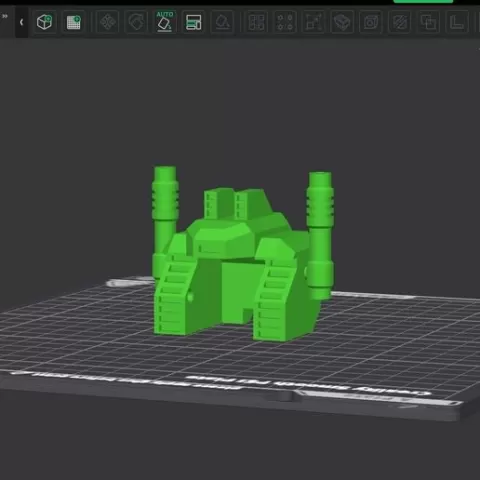Click the diagonal-striped square toolbar icon
480x480 pixels.
pyautogui.click(x=399, y=22)
